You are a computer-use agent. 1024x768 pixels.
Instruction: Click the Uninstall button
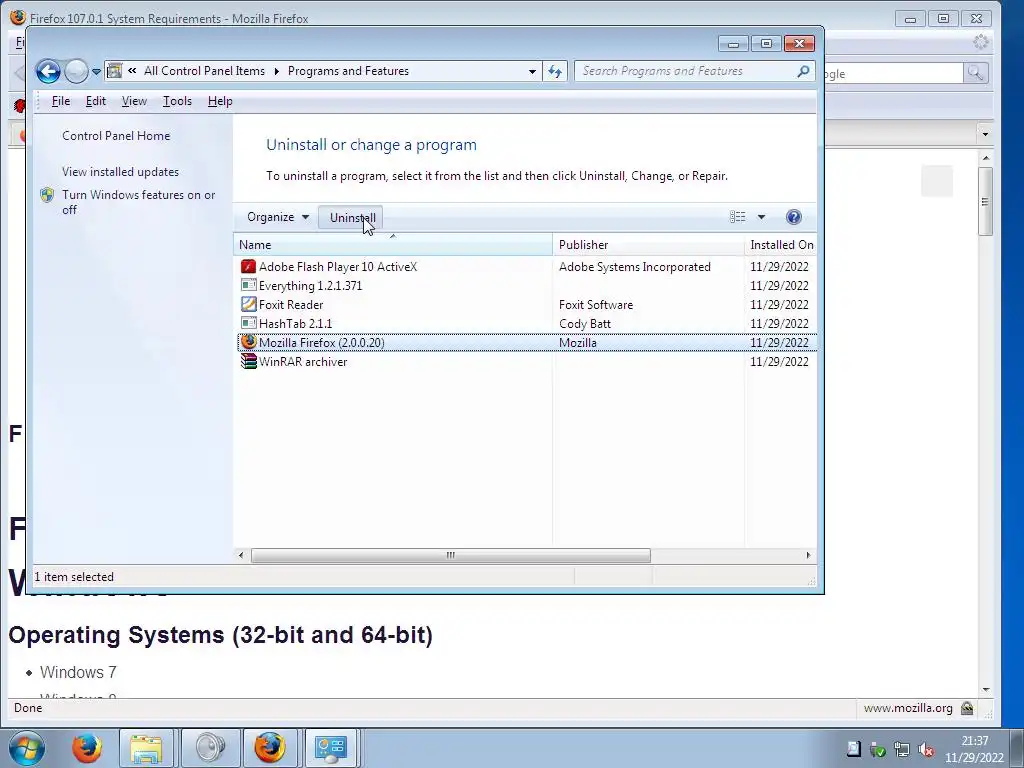coord(353,217)
